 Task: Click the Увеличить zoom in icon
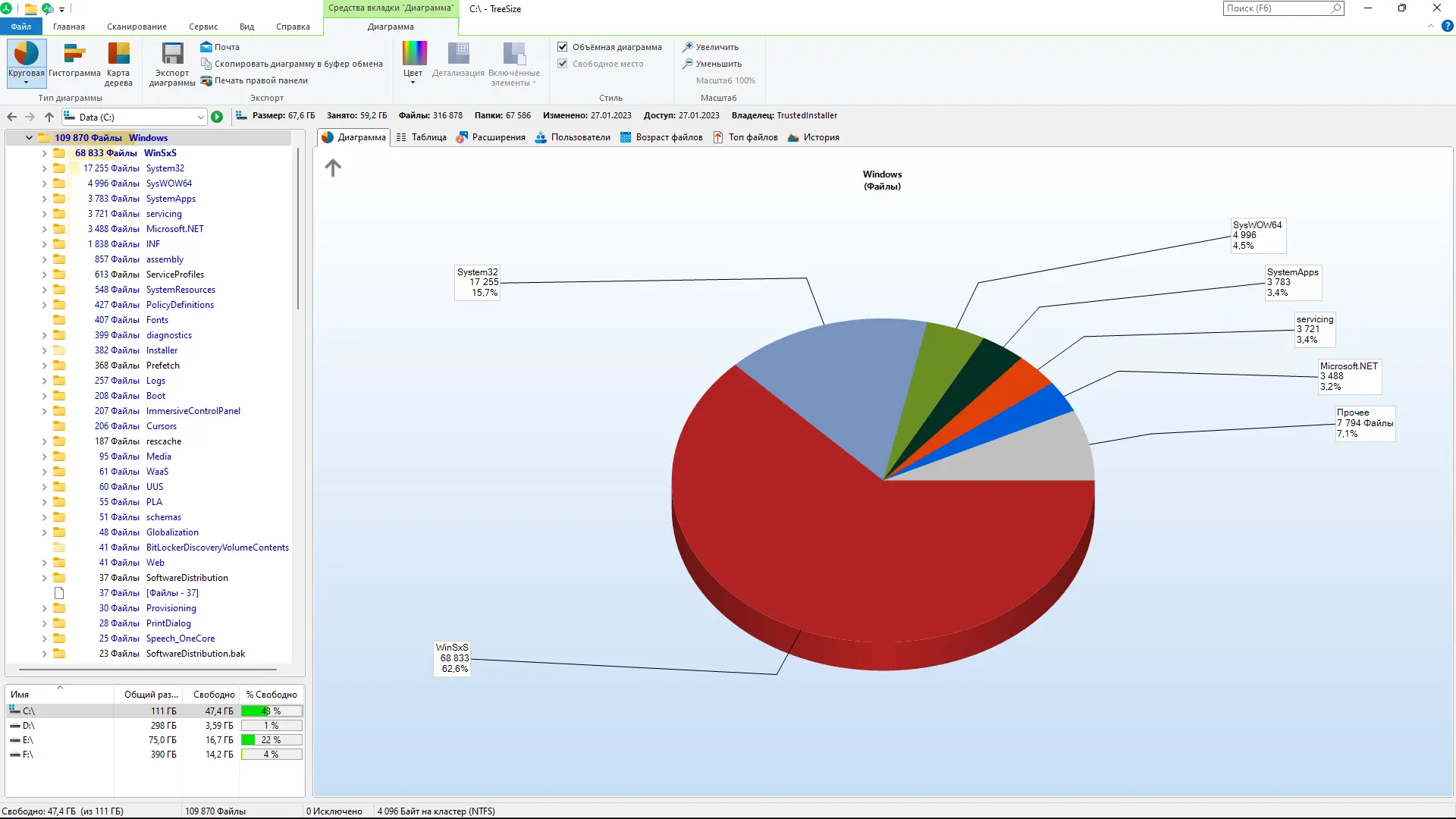(688, 47)
